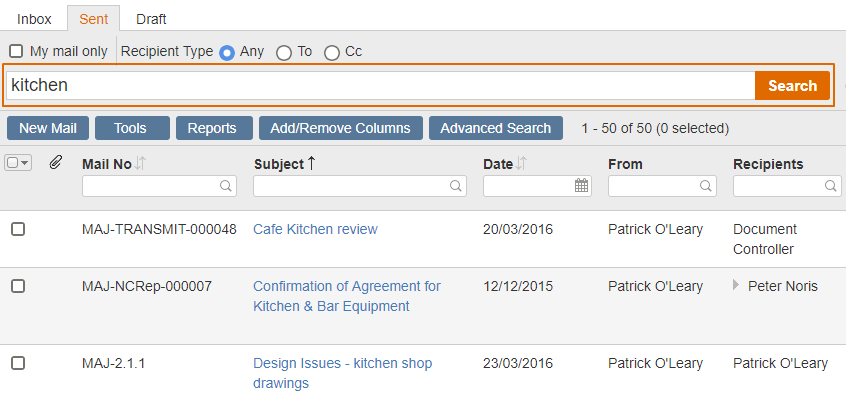Sort by Mail No using the sort arrows
This screenshot has width=846, height=398.
[x=140, y=164]
